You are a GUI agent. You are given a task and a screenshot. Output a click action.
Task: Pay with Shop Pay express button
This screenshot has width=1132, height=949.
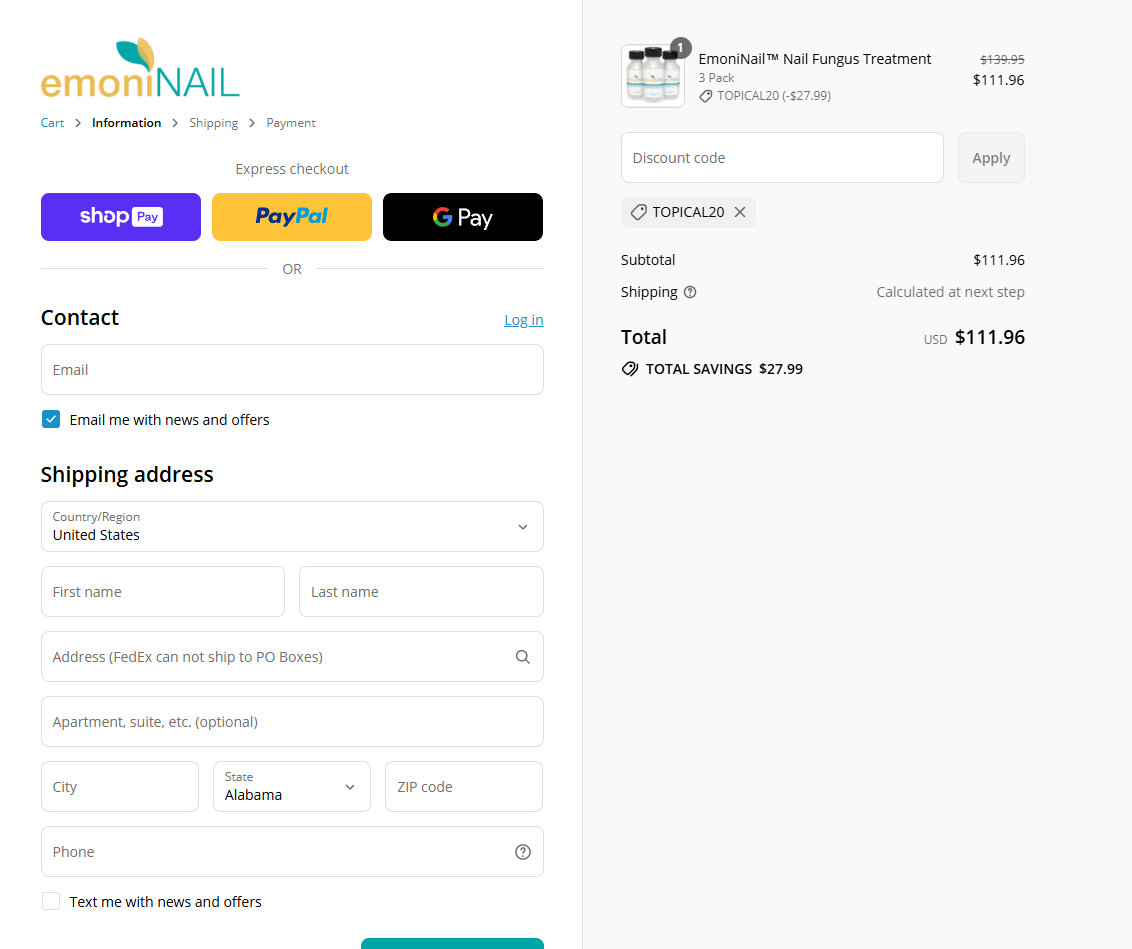point(121,217)
